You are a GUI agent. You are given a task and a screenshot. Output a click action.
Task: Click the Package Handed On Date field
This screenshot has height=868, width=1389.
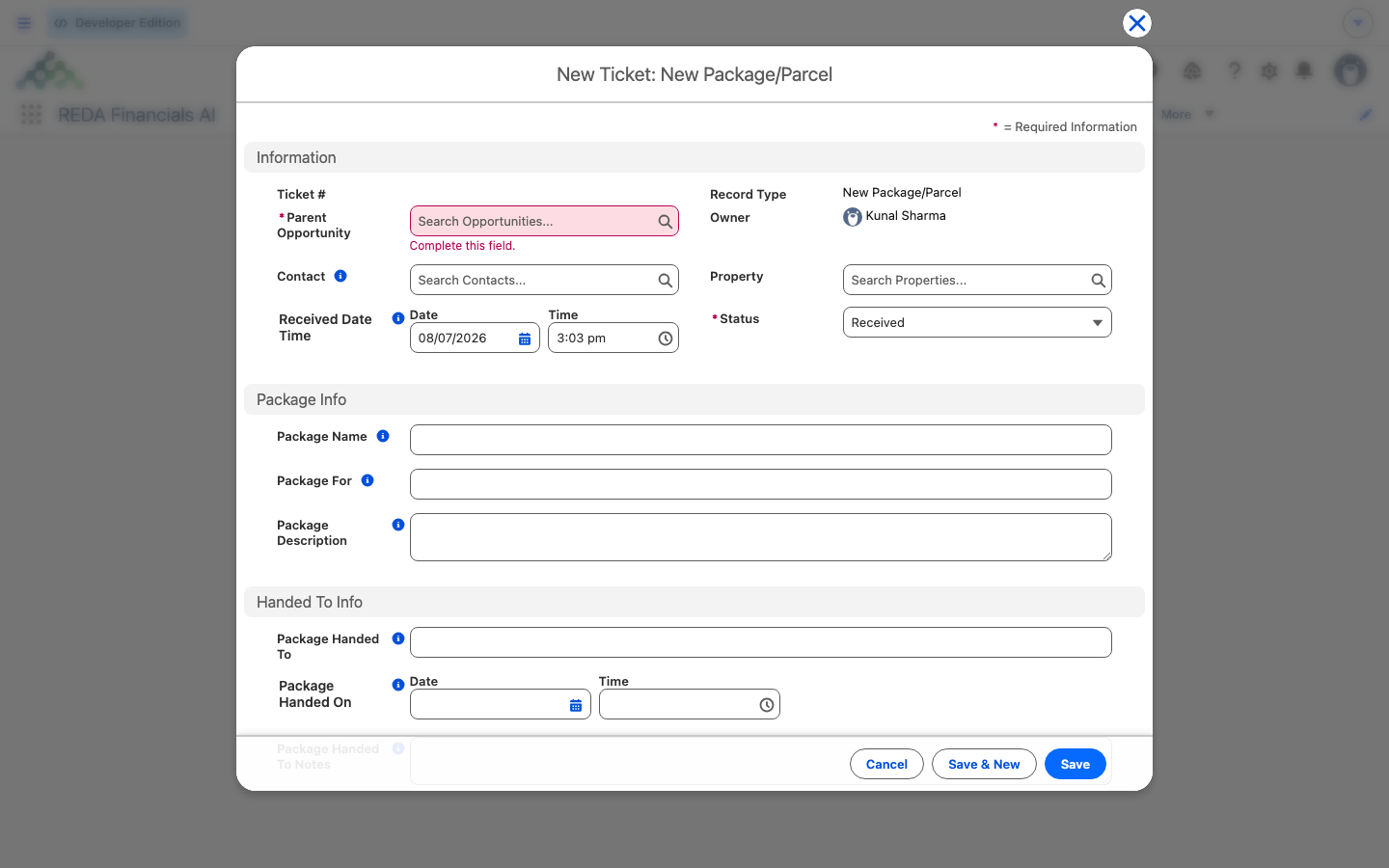point(500,705)
